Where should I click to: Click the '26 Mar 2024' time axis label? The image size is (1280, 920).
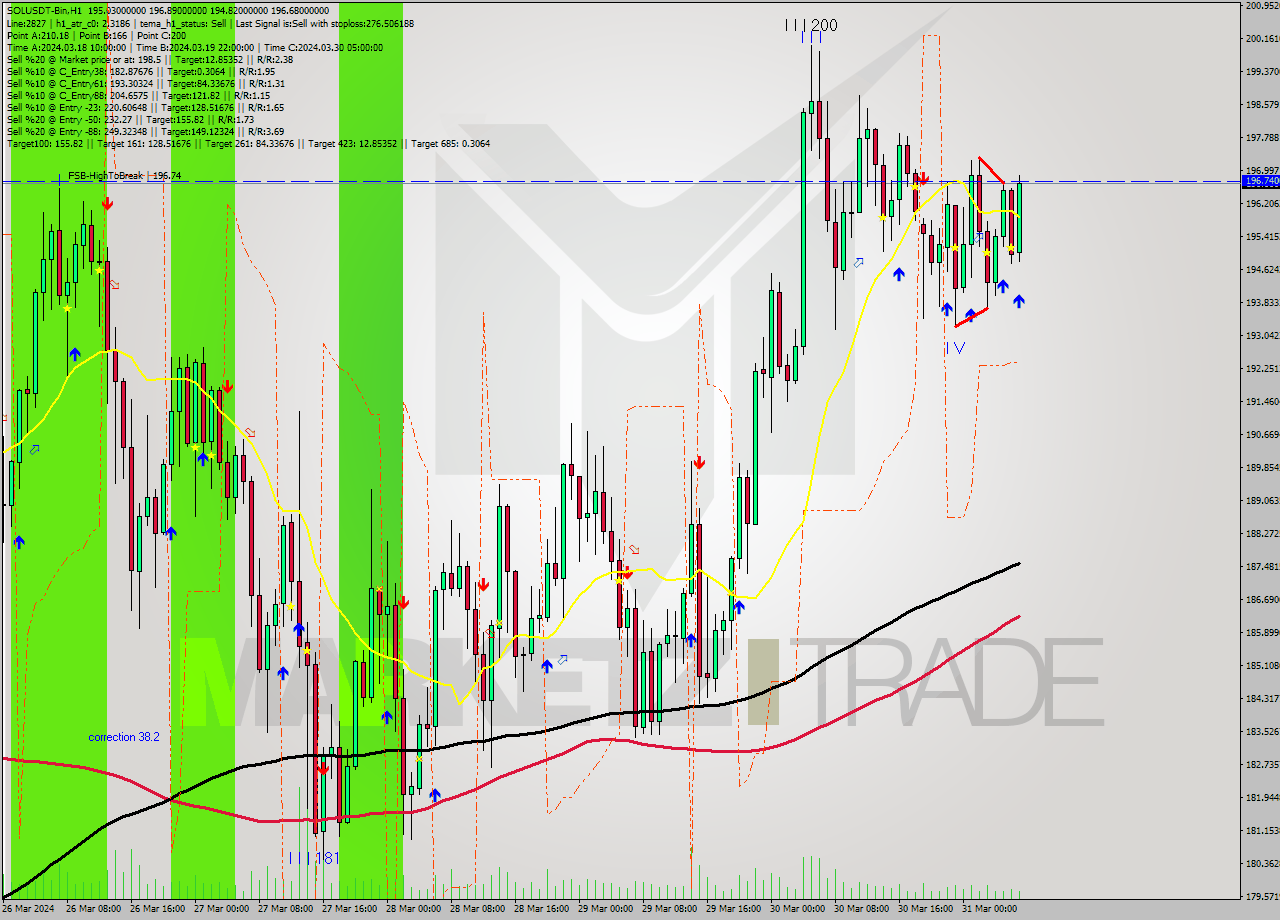coord(28,909)
